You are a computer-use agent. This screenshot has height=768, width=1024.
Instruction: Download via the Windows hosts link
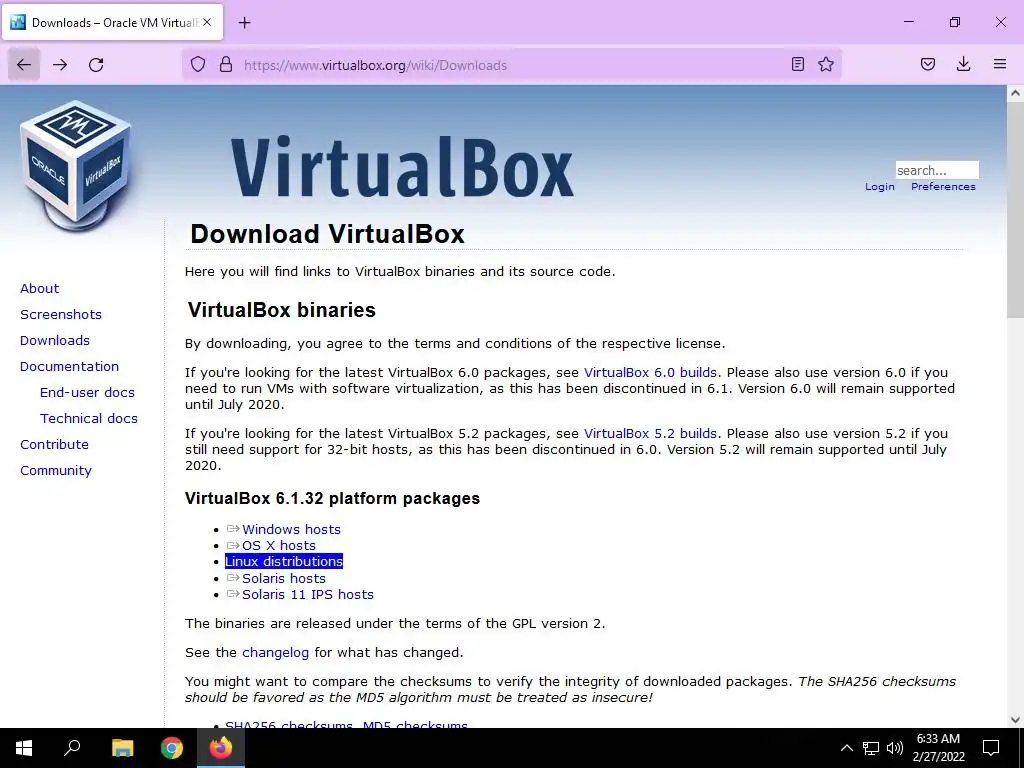(291, 530)
